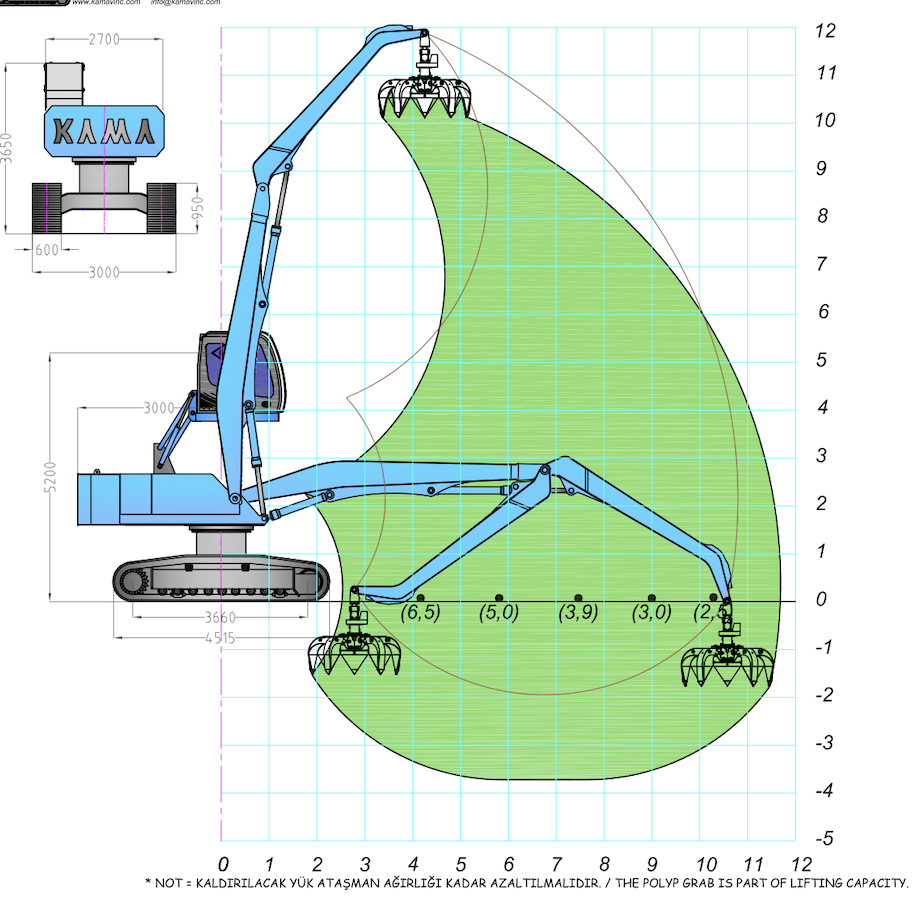
Task: Select the 3000 tail dimension on the side view
Action: pyautogui.click(x=159, y=407)
